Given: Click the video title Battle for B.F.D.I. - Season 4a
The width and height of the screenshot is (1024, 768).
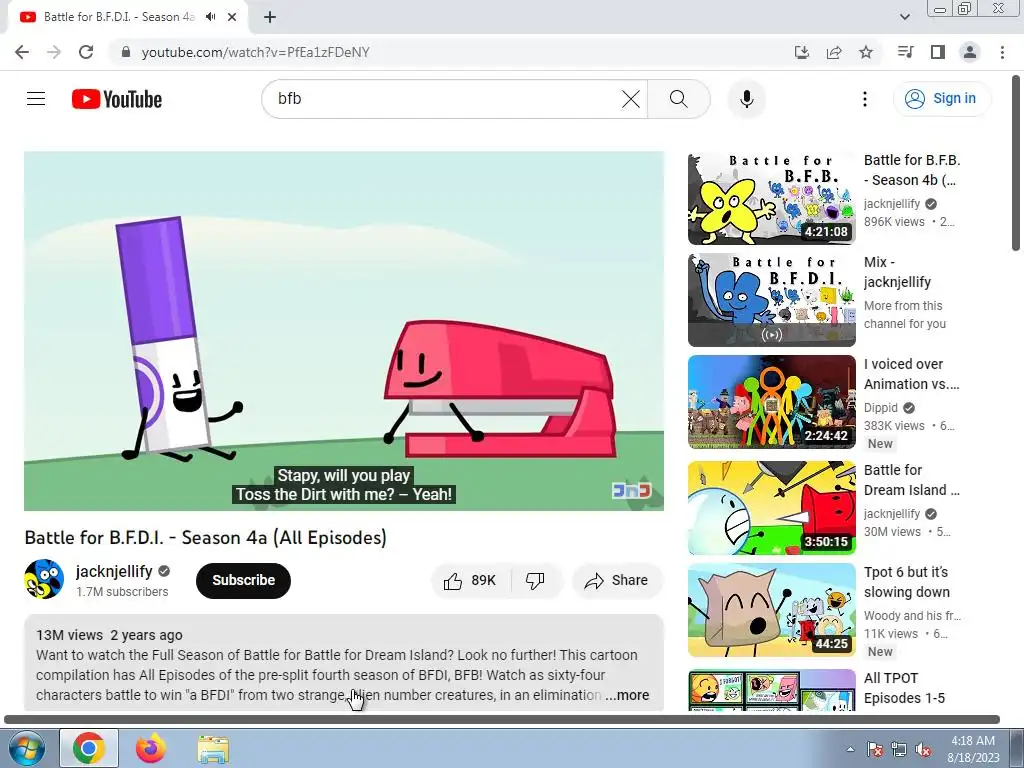Looking at the screenshot, I should [206, 538].
